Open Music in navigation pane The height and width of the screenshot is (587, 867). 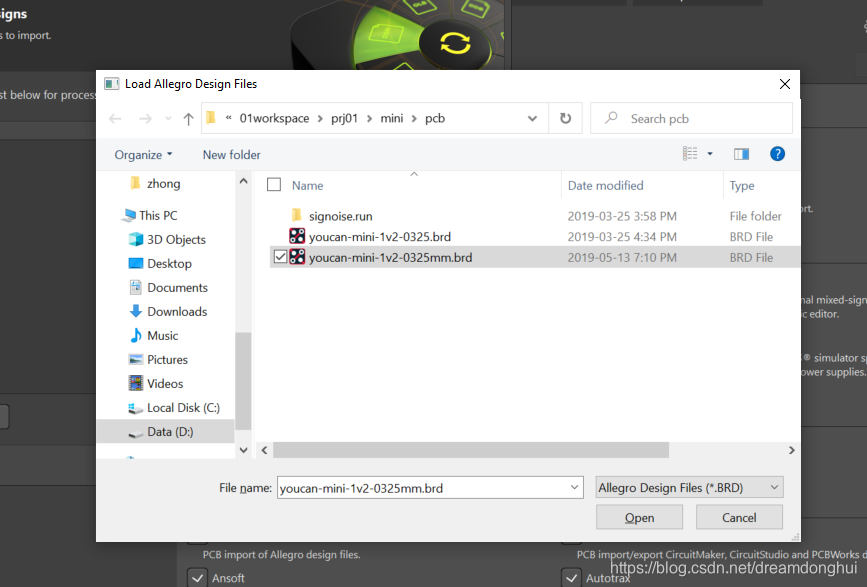(162, 336)
